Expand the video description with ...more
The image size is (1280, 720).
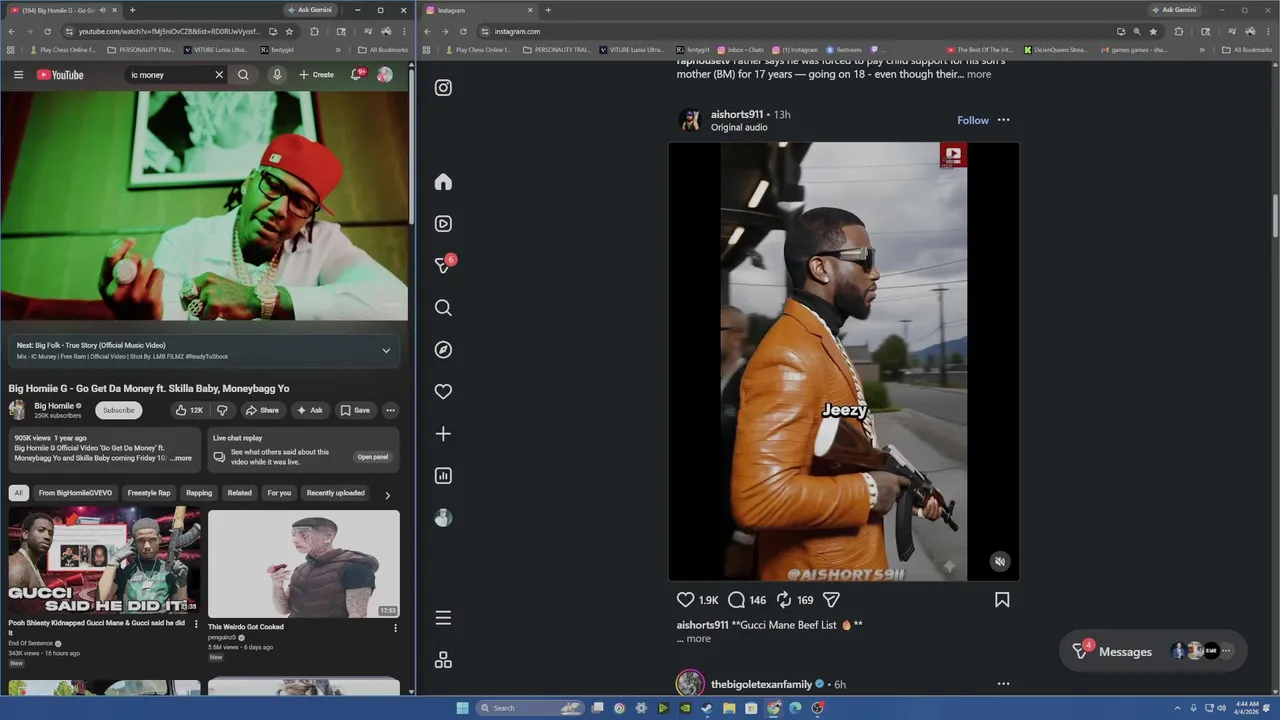point(181,458)
